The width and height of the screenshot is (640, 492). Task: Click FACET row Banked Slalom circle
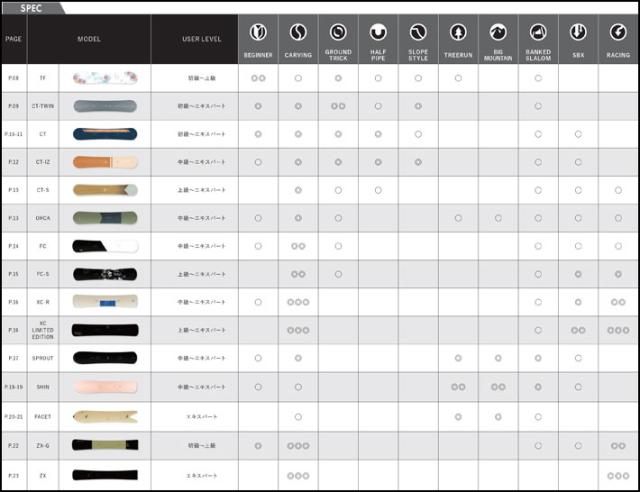pos(538,417)
